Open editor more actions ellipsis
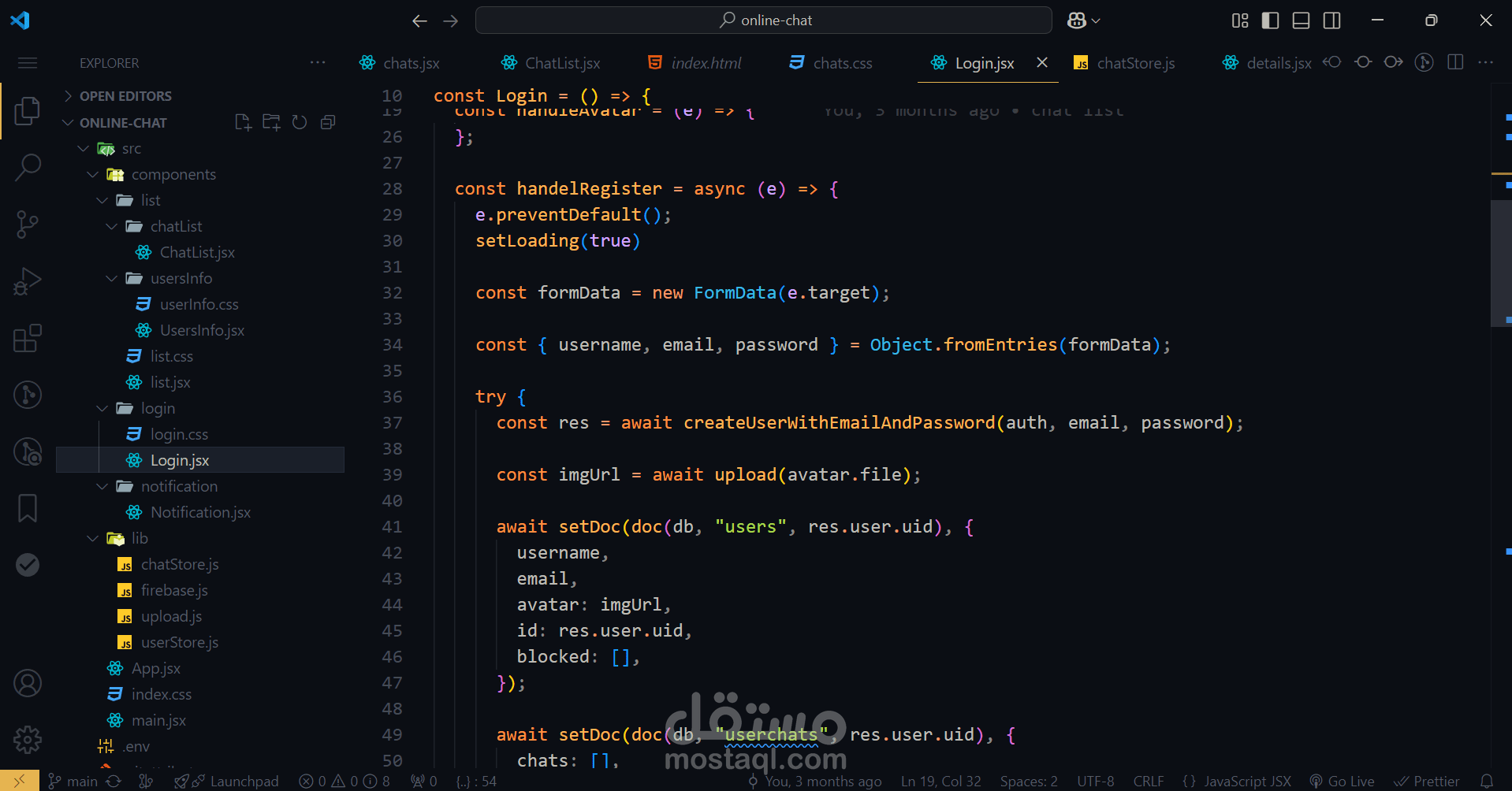This screenshot has width=1512, height=791. point(1486,62)
